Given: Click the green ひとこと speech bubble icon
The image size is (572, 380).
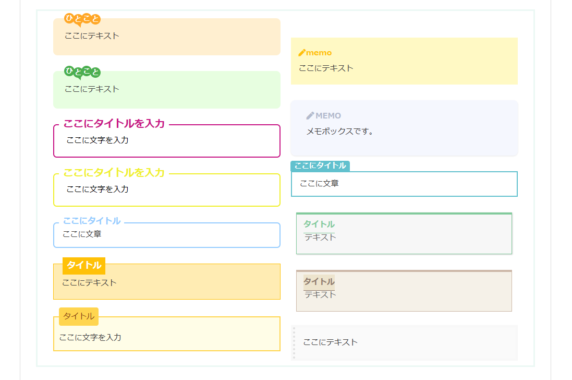Looking at the screenshot, I should click(82, 72).
